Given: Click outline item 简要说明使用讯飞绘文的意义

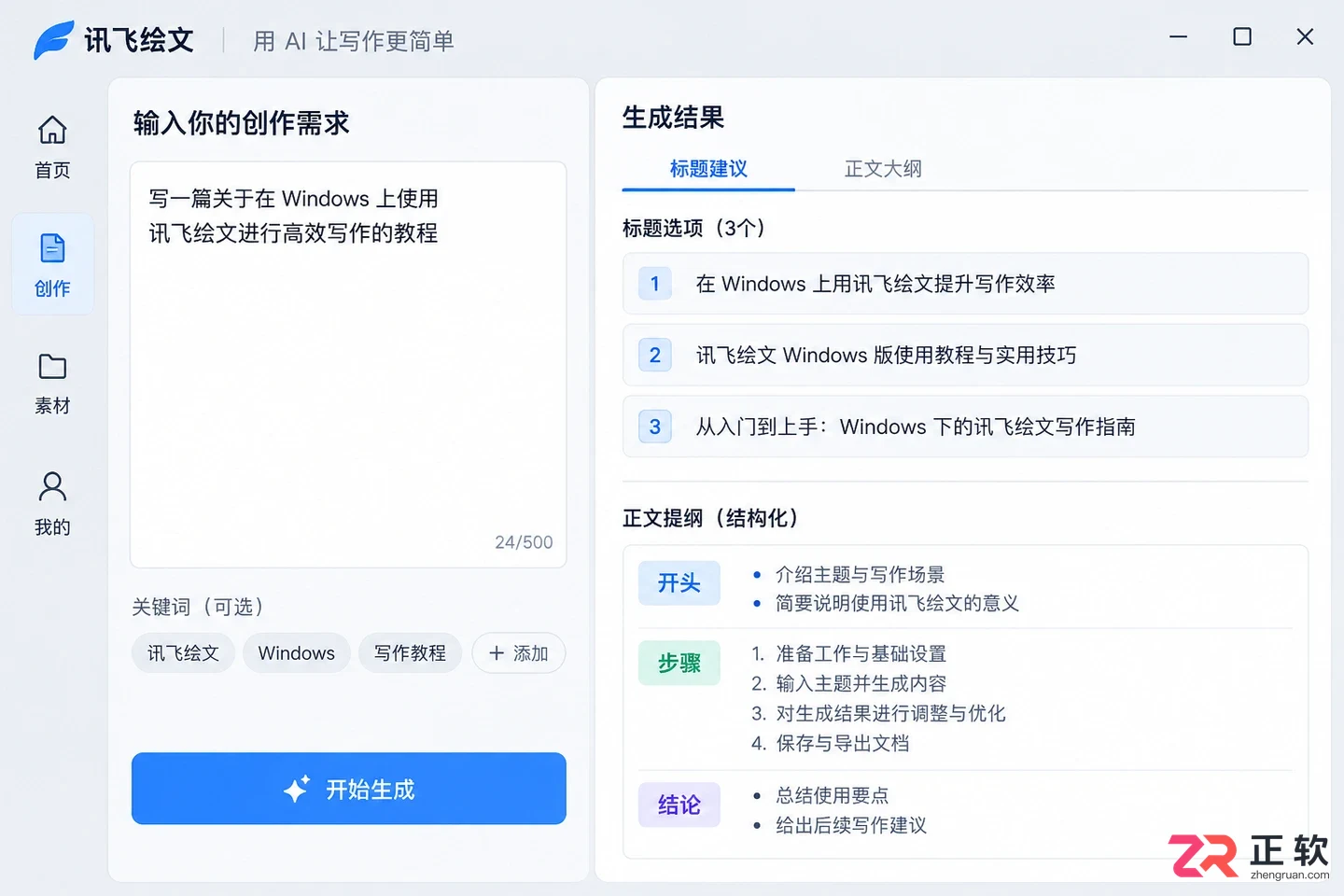Looking at the screenshot, I should coord(897,604).
